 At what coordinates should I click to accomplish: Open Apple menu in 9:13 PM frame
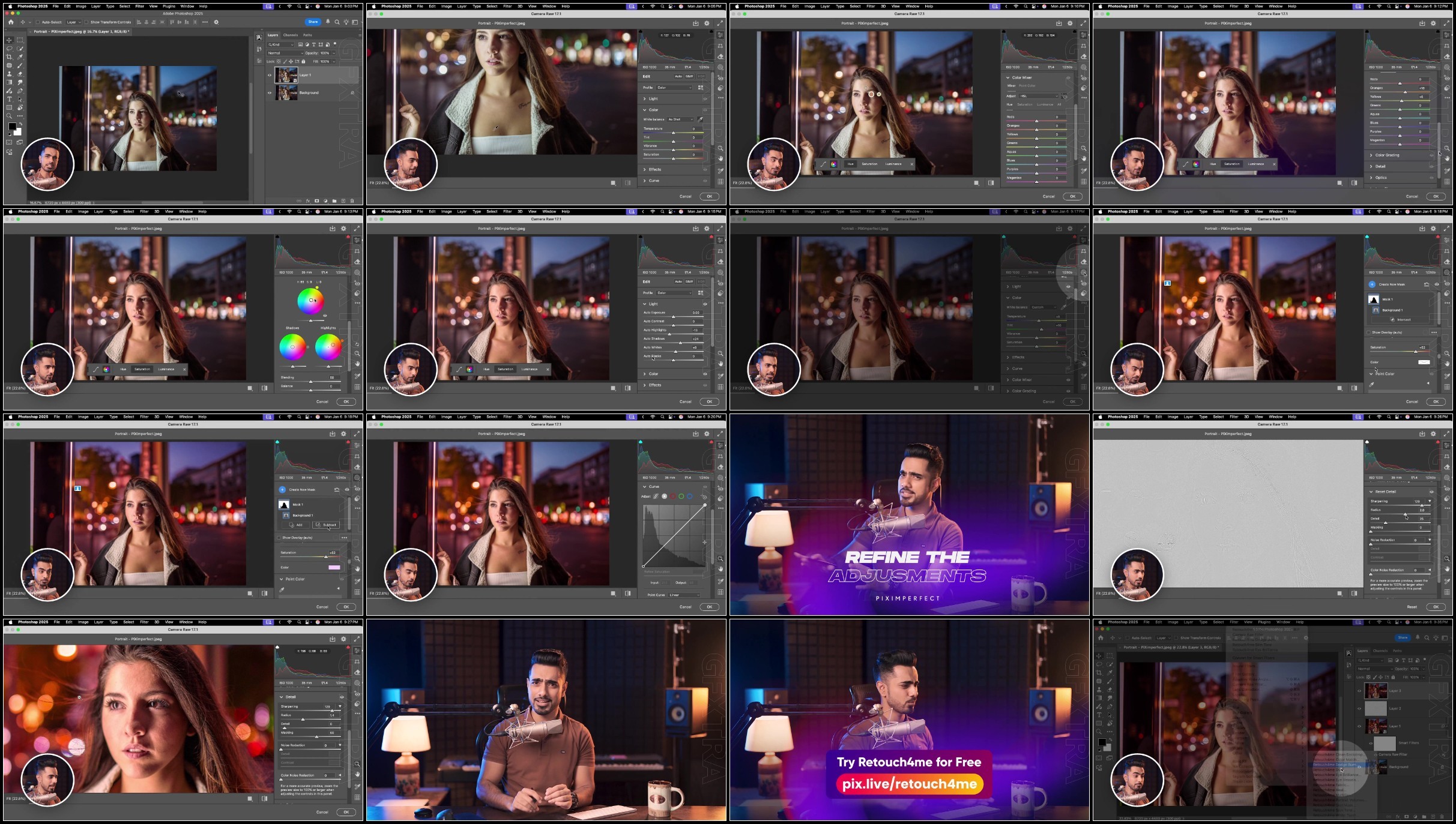pyautogui.click(x=10, y=211)
